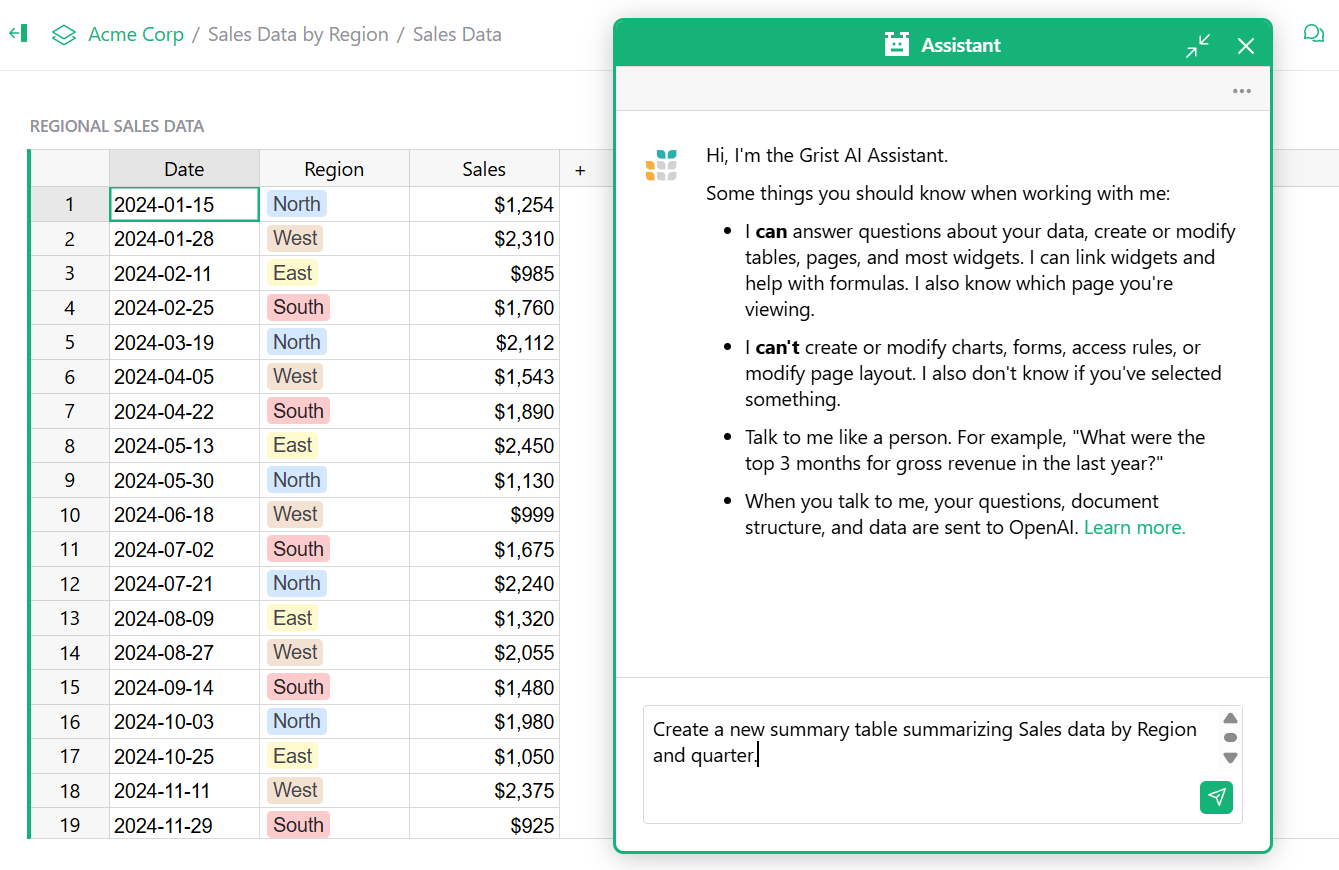
Task: Open Acme Corp workspace breadcrumb
Action: pyautogui.click(x=136, y=34)
